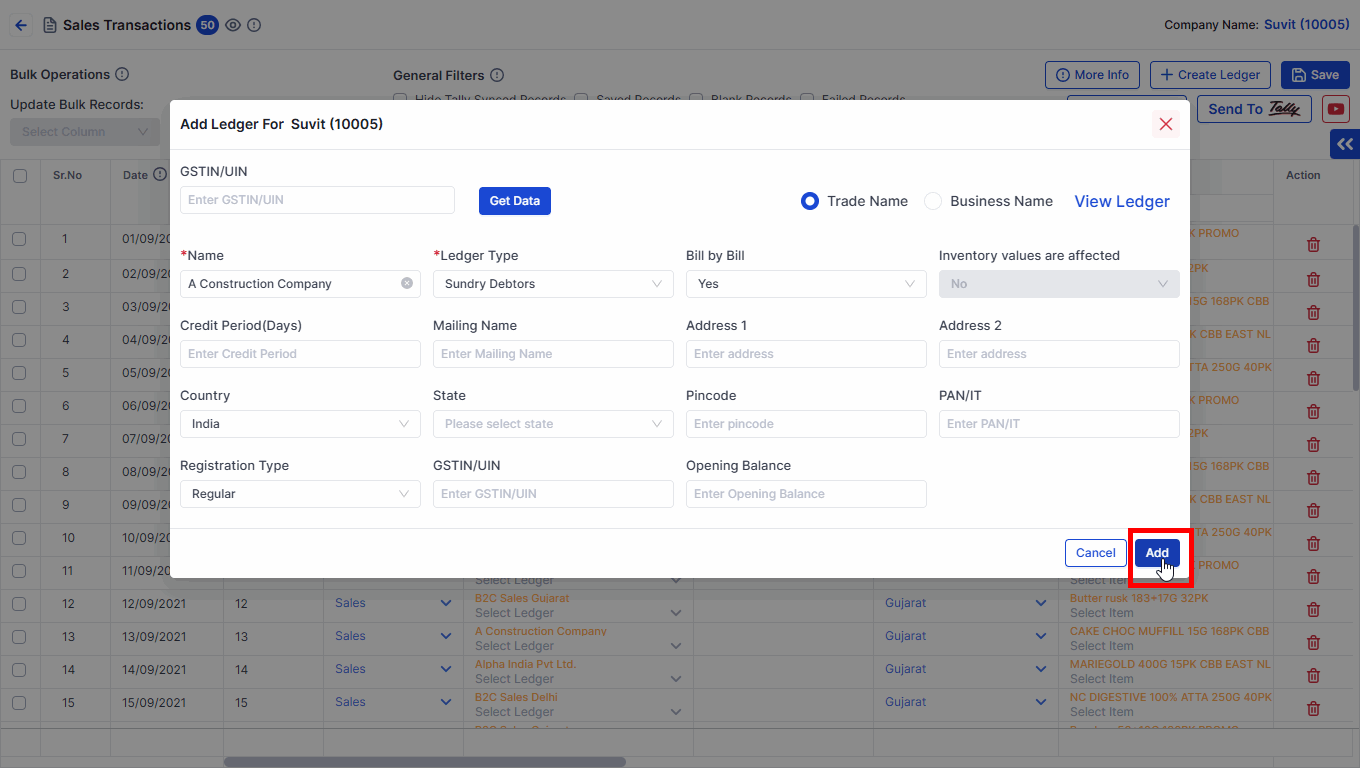Click 'B2C Sales Delhi' in row 15
Image resolution: width=1360 pixels, height=768 pixels.
coord(516,697)
